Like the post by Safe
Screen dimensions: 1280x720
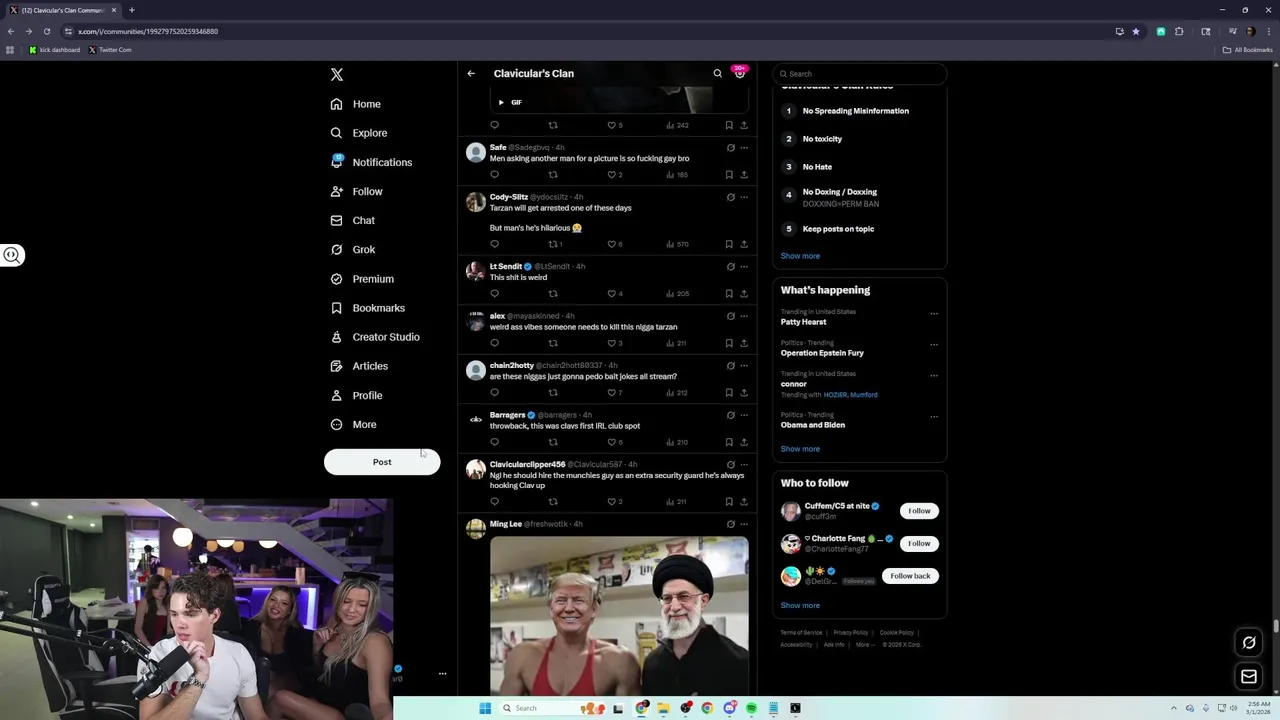pos(612,175)
